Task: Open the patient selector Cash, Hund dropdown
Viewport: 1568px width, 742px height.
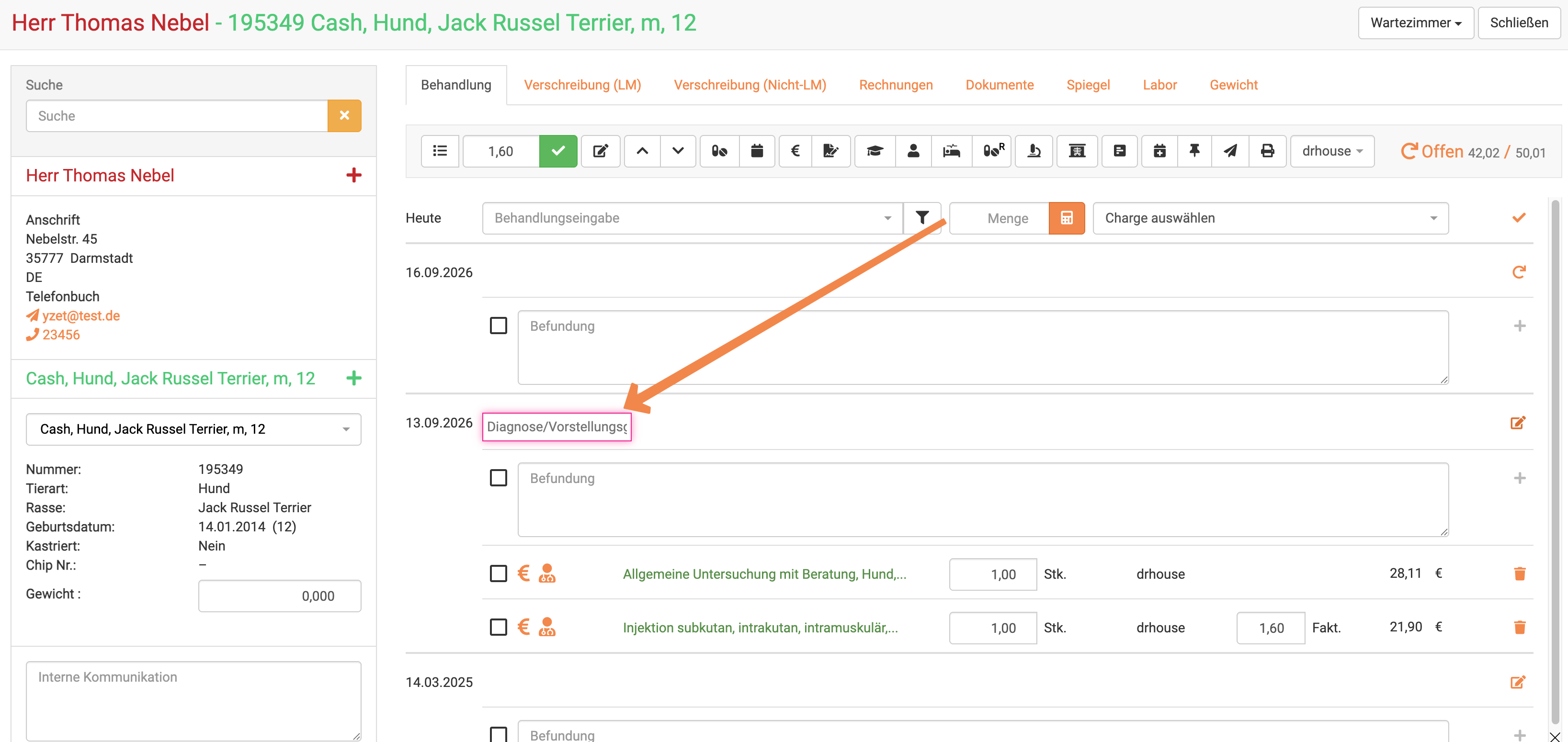Action: pos(193,429)
